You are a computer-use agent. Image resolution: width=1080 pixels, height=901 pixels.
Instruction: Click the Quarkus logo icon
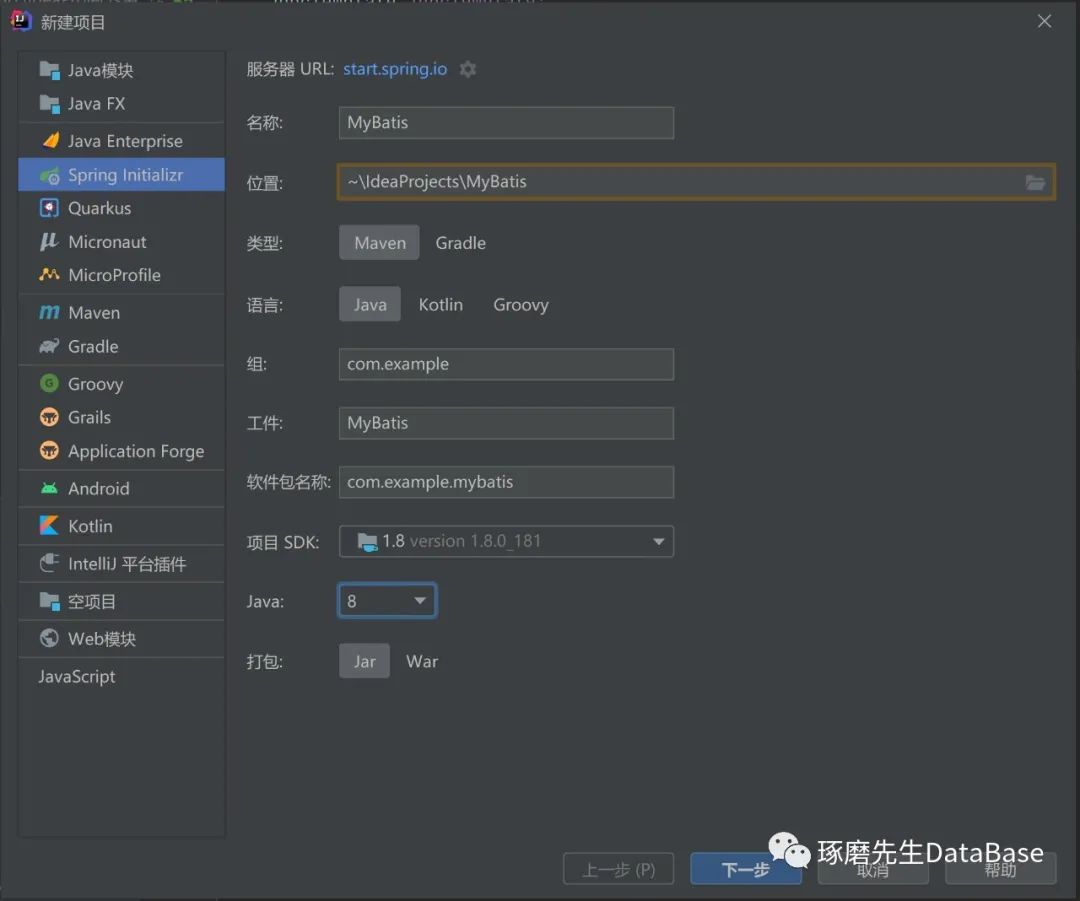coord(50,208)
